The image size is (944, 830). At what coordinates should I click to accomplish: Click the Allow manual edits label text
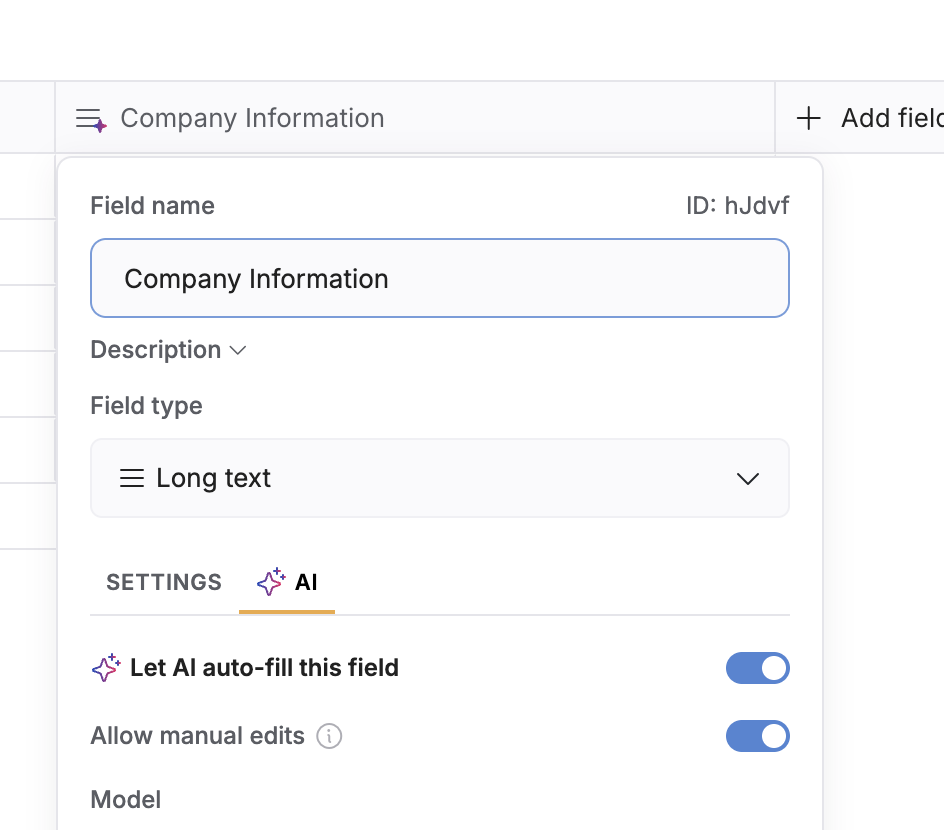(x=198, y=737)
